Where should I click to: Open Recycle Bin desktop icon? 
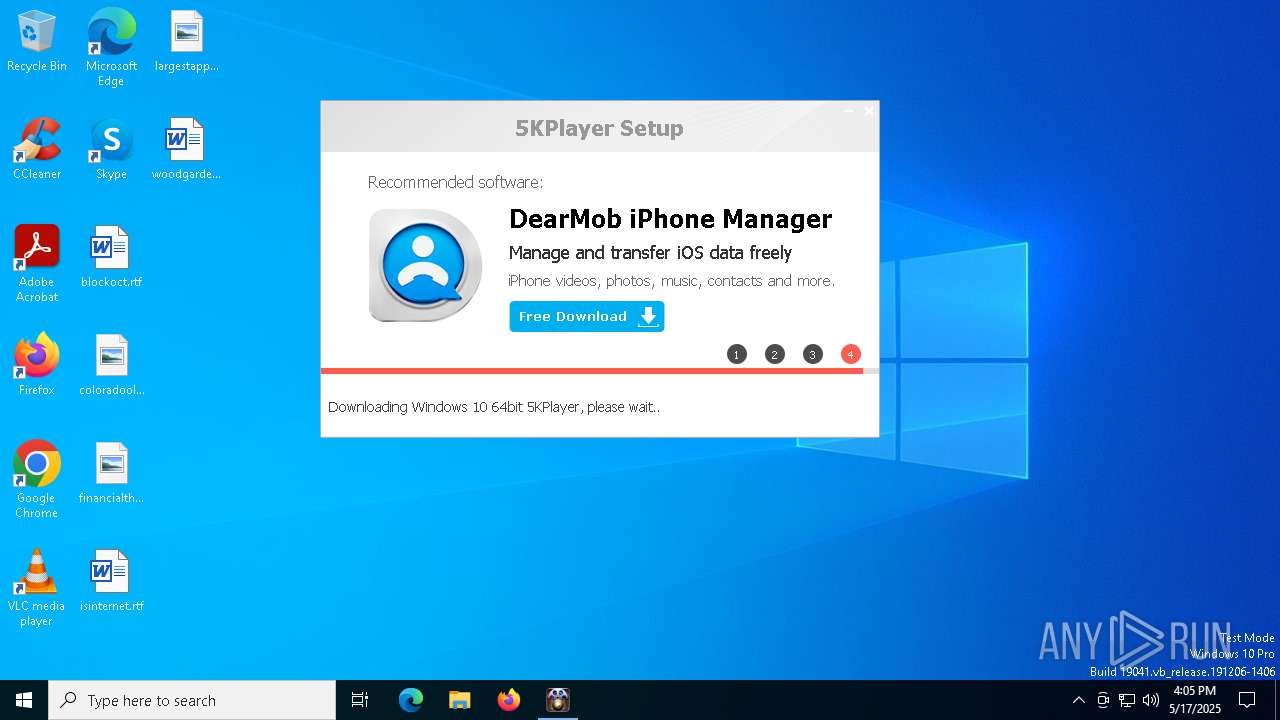tap(37, 42)
